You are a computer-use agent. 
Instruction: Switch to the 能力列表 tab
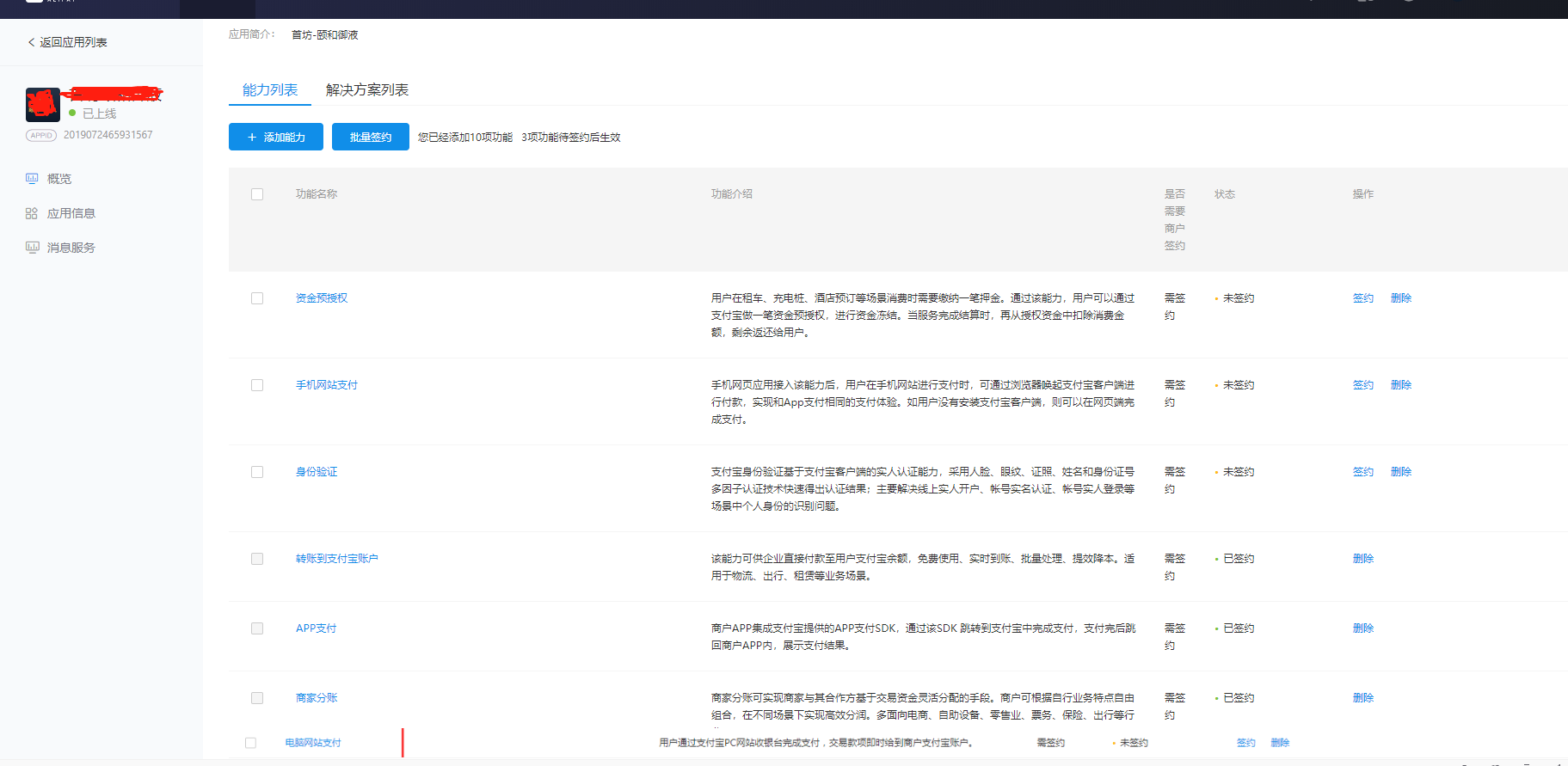(270, 89)
